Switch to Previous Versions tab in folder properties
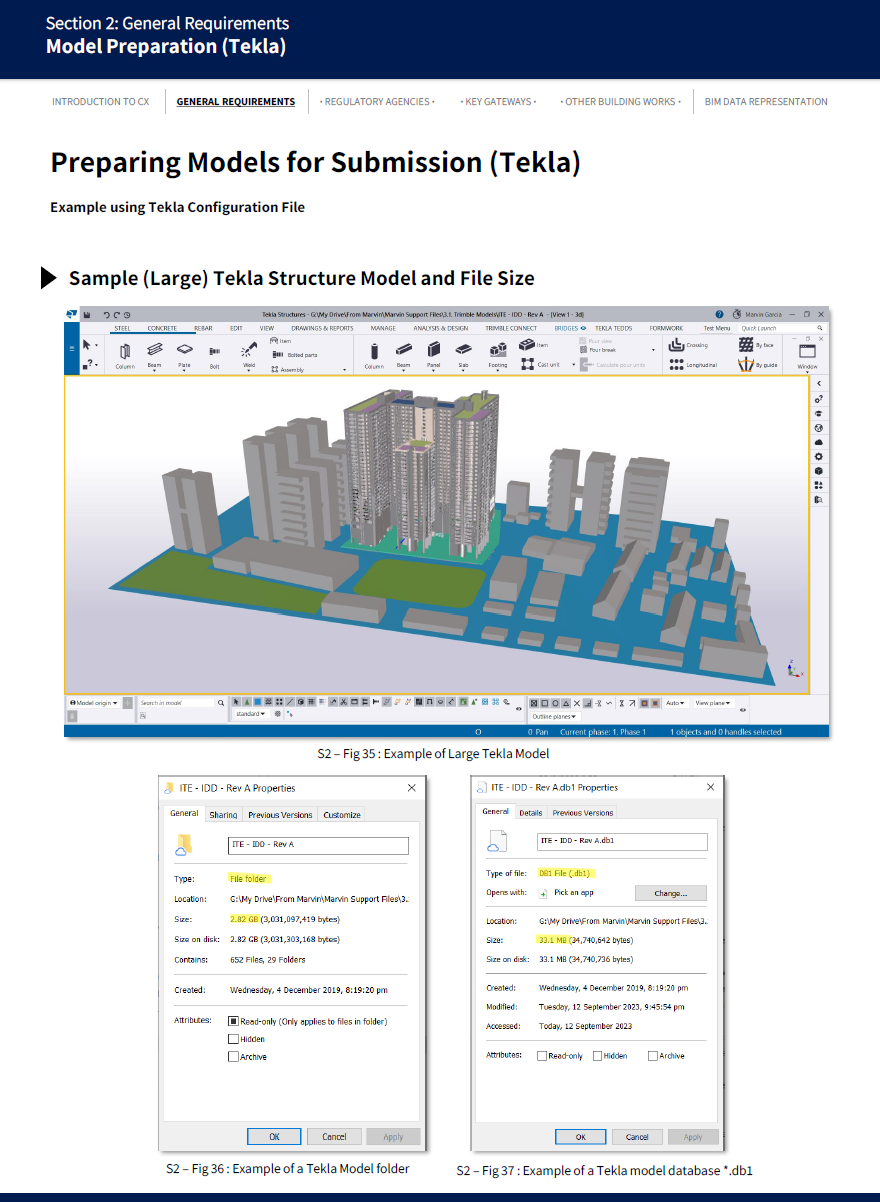The width and height of the screenshot is (880, 1202). [280, 815]
